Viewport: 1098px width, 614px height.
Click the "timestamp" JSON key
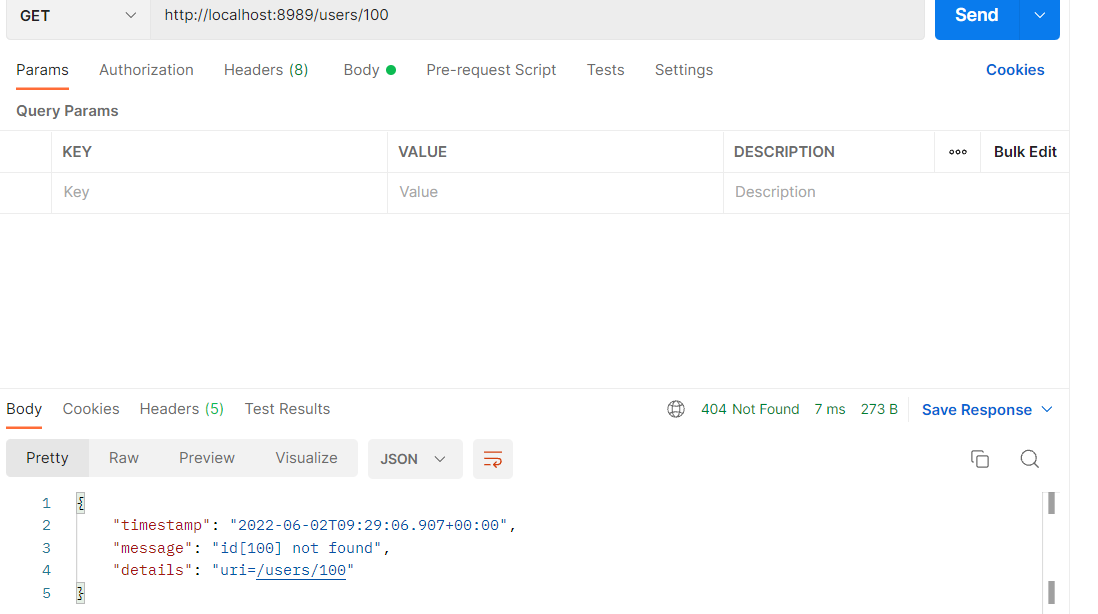coord(162,525)
